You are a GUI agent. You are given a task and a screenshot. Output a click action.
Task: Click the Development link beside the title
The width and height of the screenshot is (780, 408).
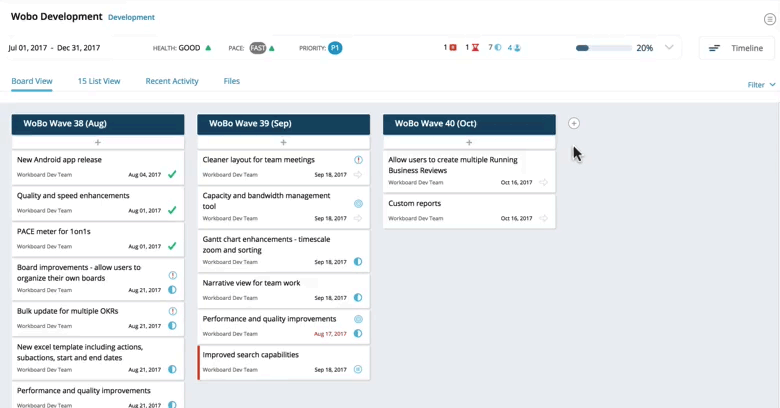(131, 17)
